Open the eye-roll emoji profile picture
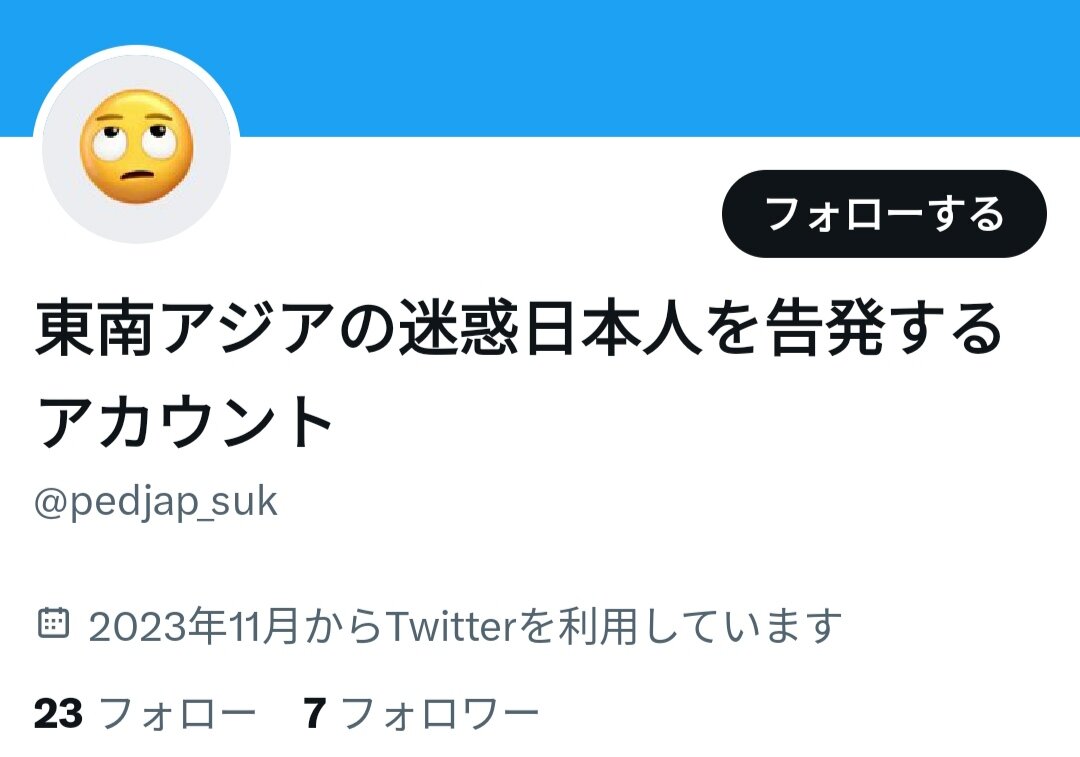The height and width of the screenshot is (757, 1080). [x=136, y=147]
